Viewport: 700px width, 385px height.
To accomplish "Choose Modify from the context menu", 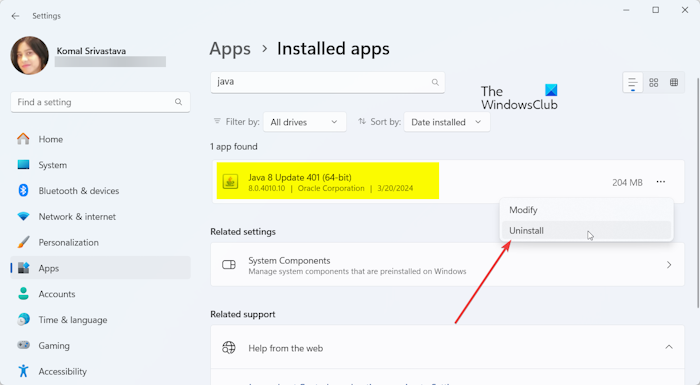I will pyautogui.click(x=587, y=210).
